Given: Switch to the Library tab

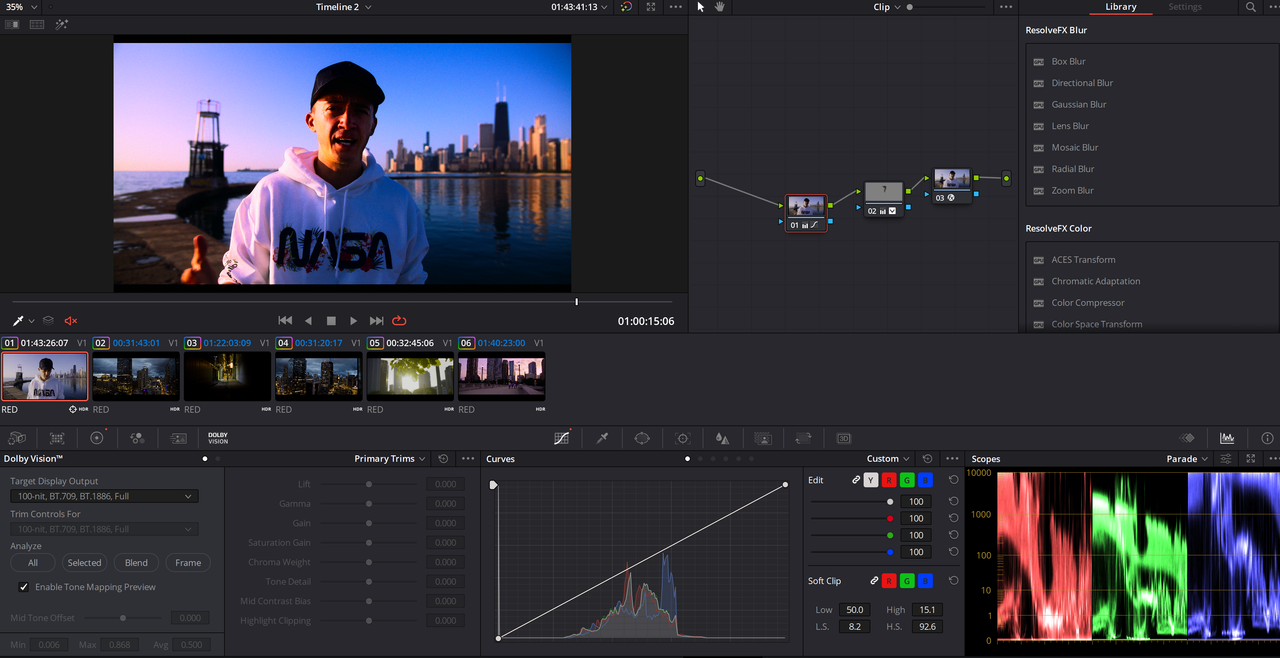Looking at the screenshot, I should tap(1120, 7).
